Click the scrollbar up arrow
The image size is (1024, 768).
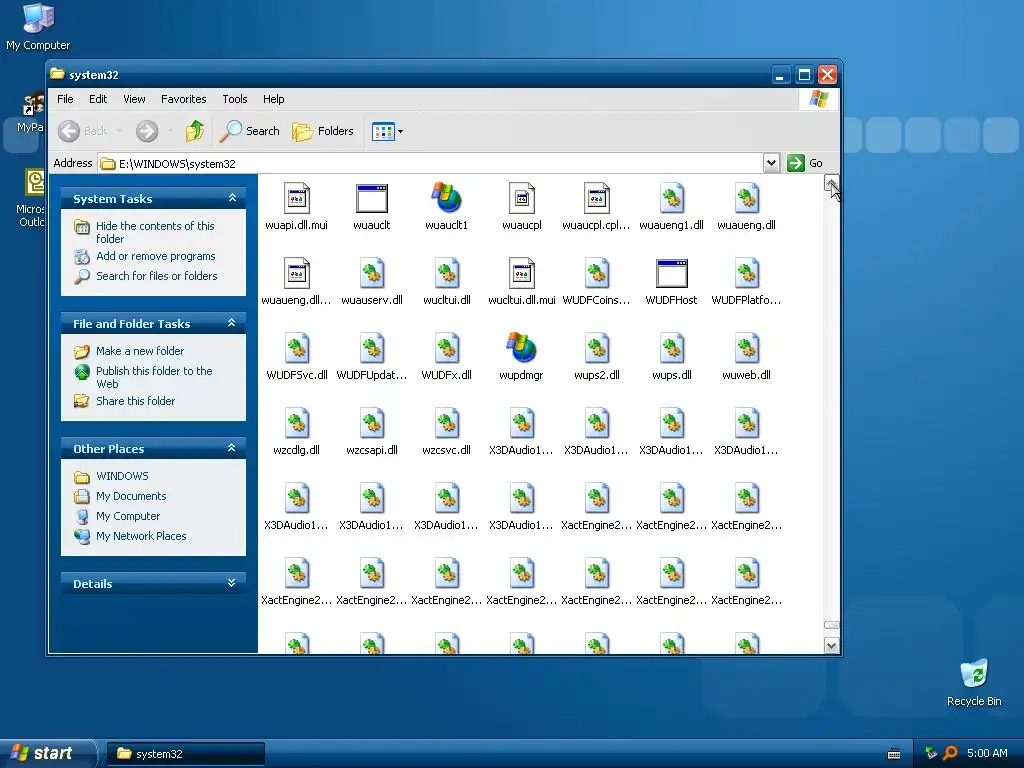831,182
